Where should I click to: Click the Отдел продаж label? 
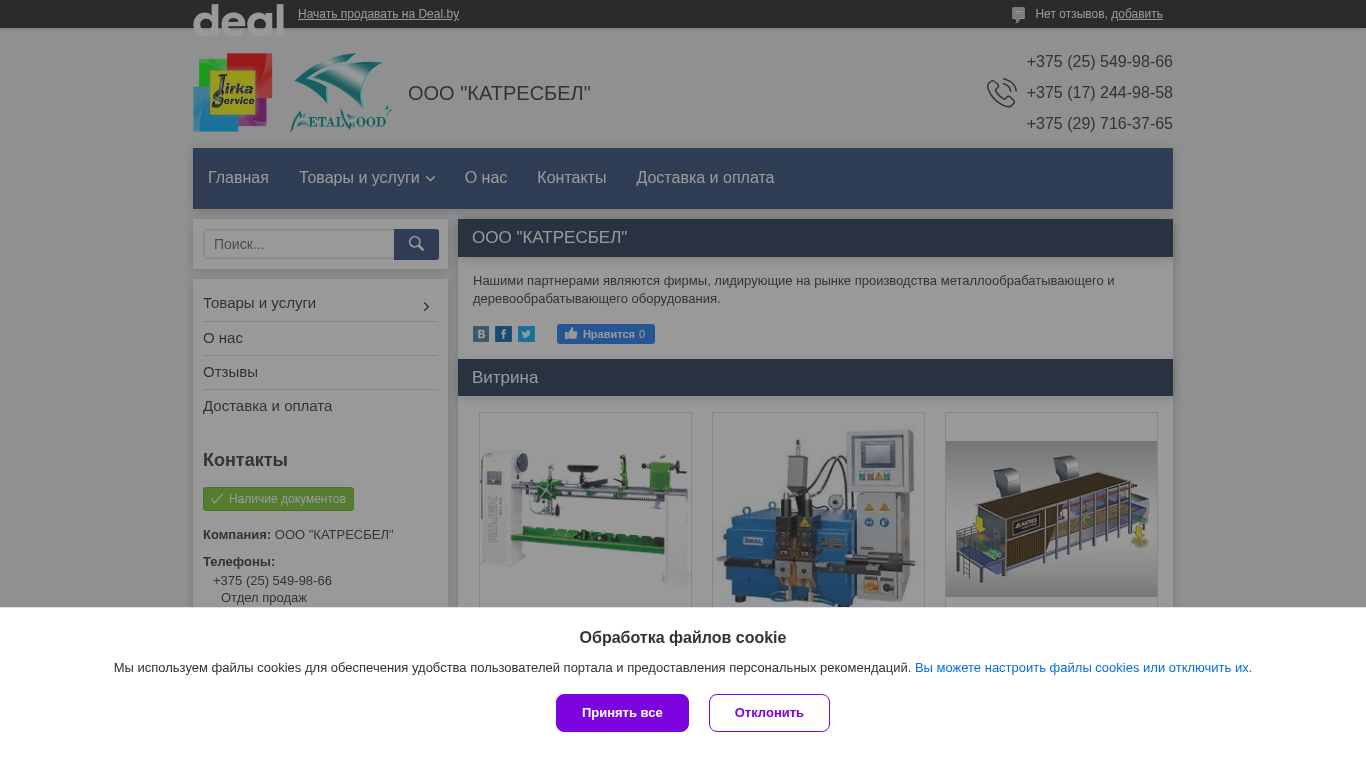pos(264,598)
